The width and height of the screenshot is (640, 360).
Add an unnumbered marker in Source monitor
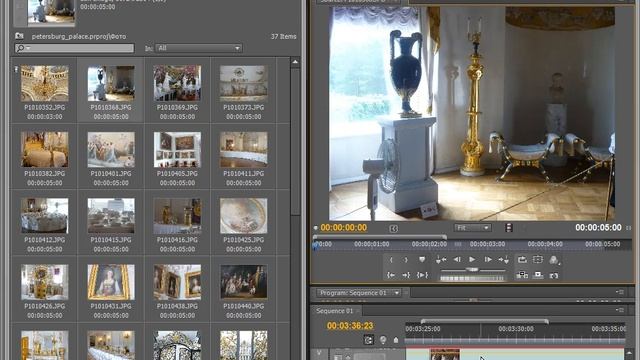(x=422, y=260)
